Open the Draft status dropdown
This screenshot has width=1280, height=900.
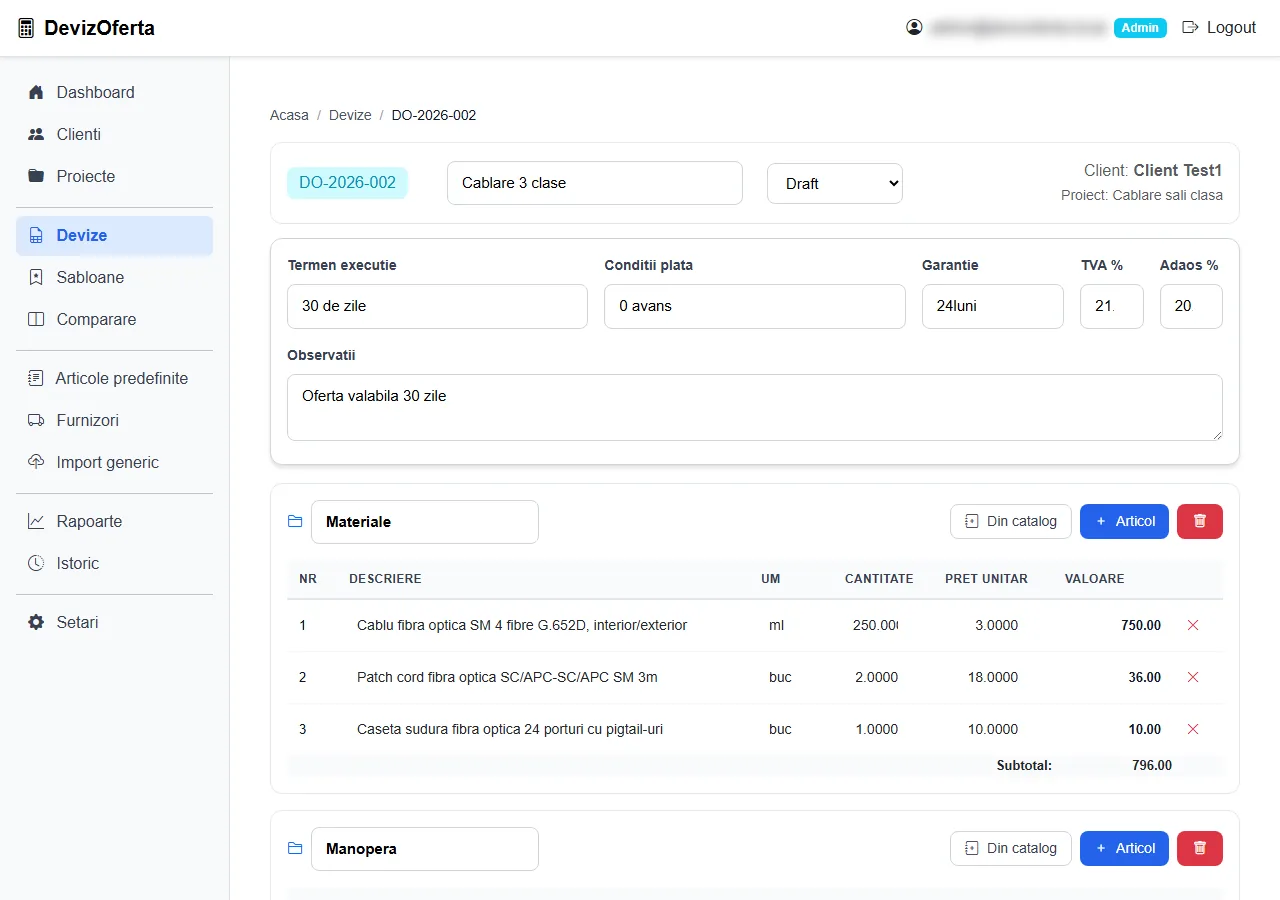835,183
